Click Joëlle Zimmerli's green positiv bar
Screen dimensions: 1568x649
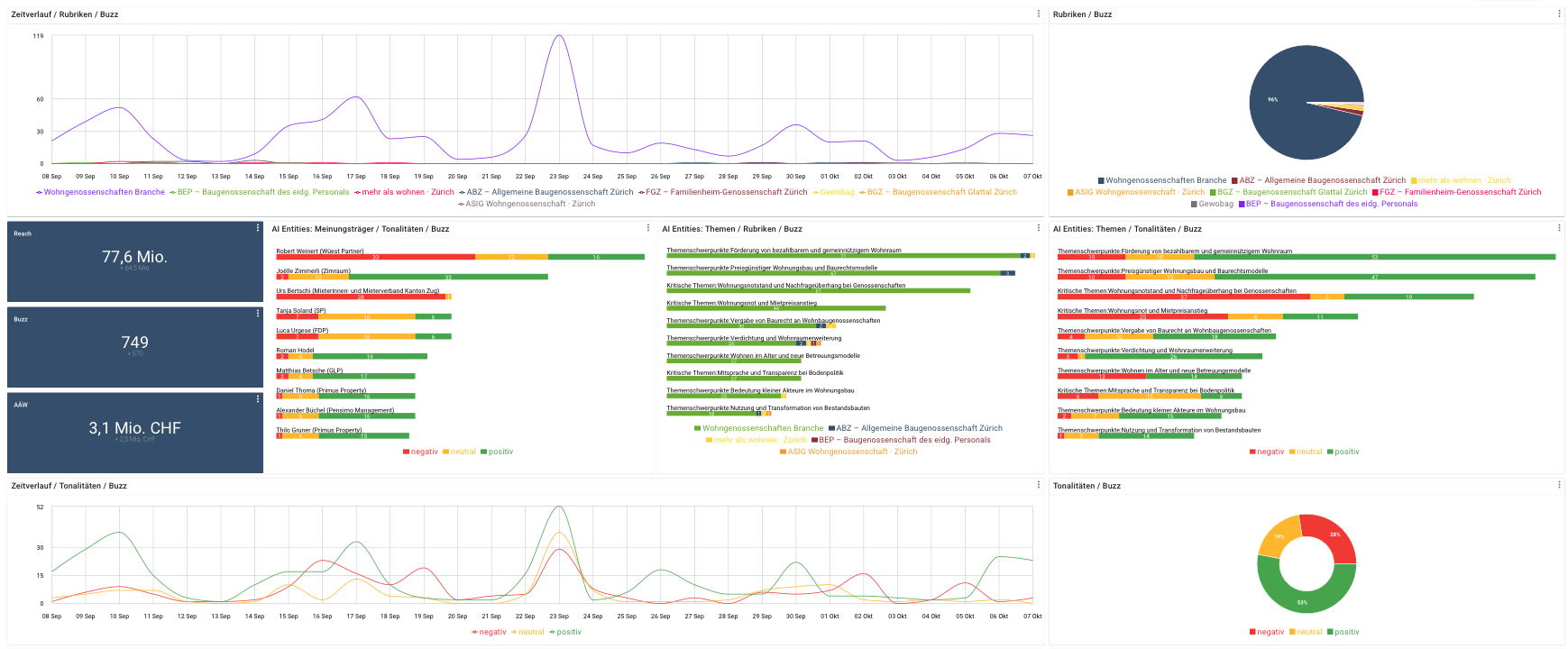pos(448,277)
